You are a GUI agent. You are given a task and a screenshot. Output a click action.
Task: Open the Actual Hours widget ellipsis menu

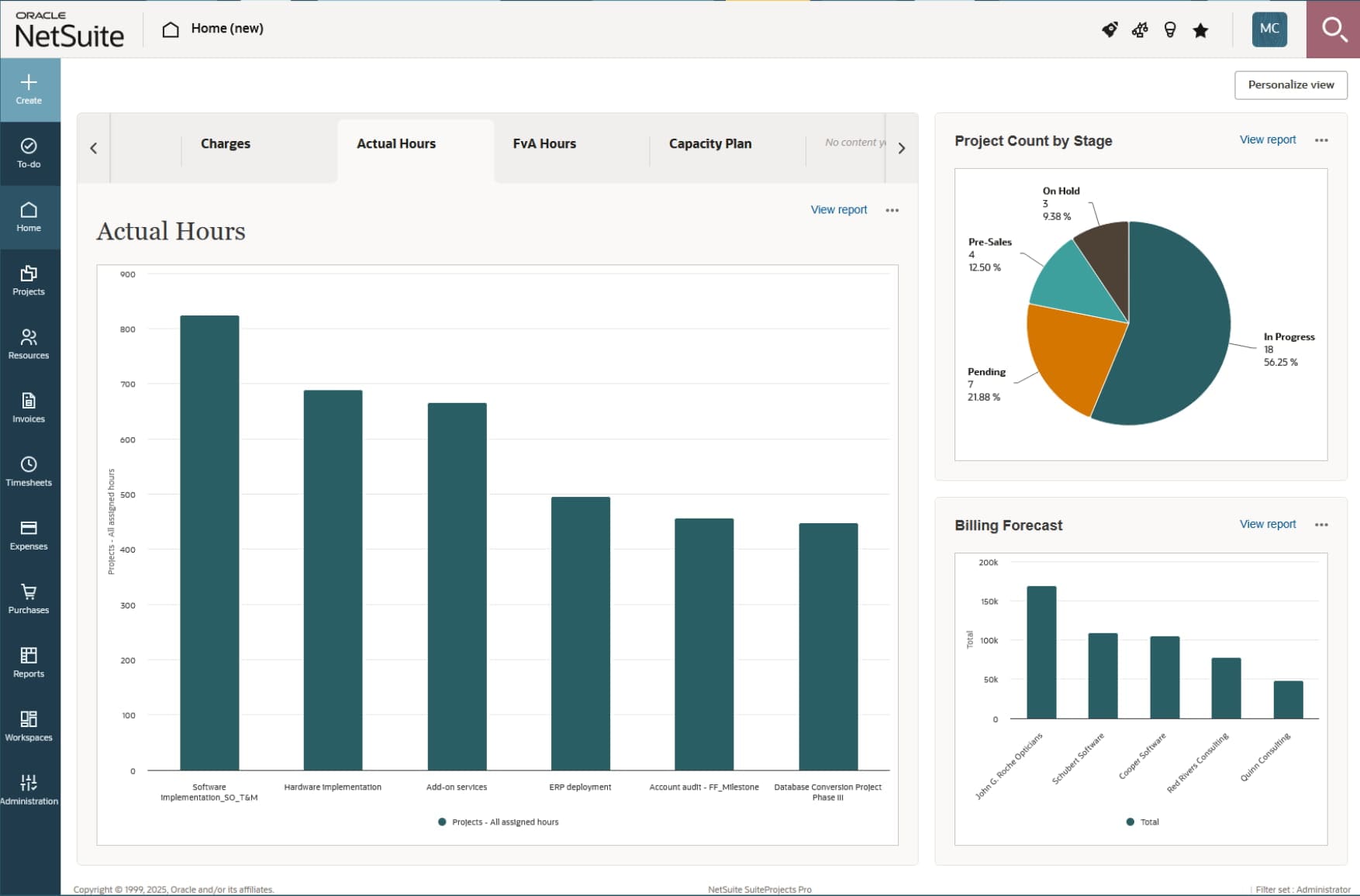(x=892, y=209)
